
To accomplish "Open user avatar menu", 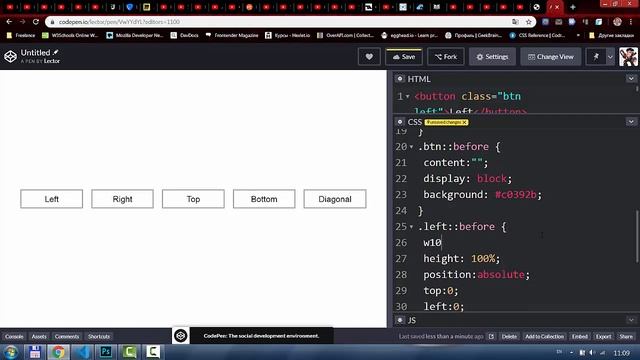I will click(628, 57).
